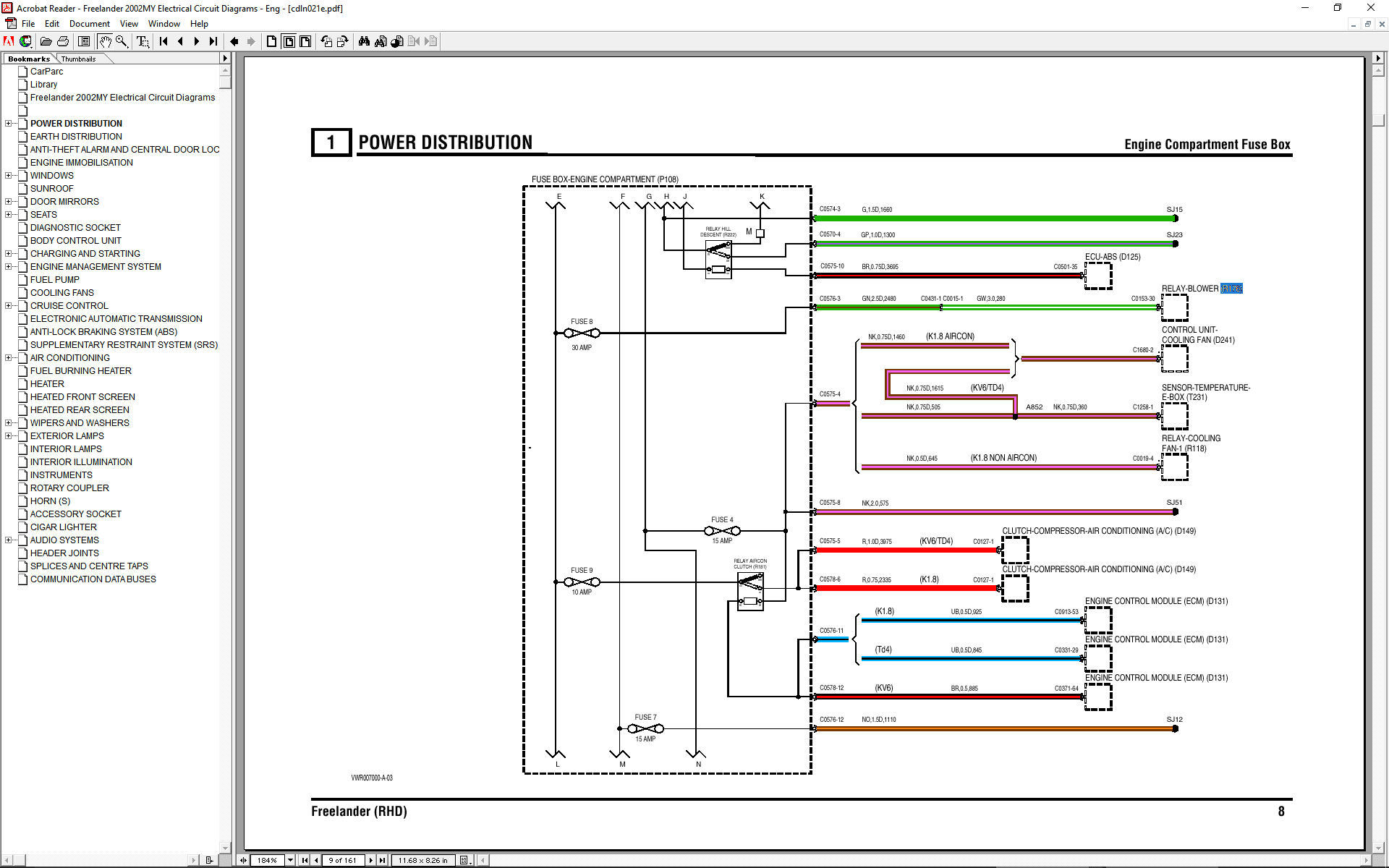Select the Hand tool
This screenshot has width=1389, height=868.
[x=105, y=41]
